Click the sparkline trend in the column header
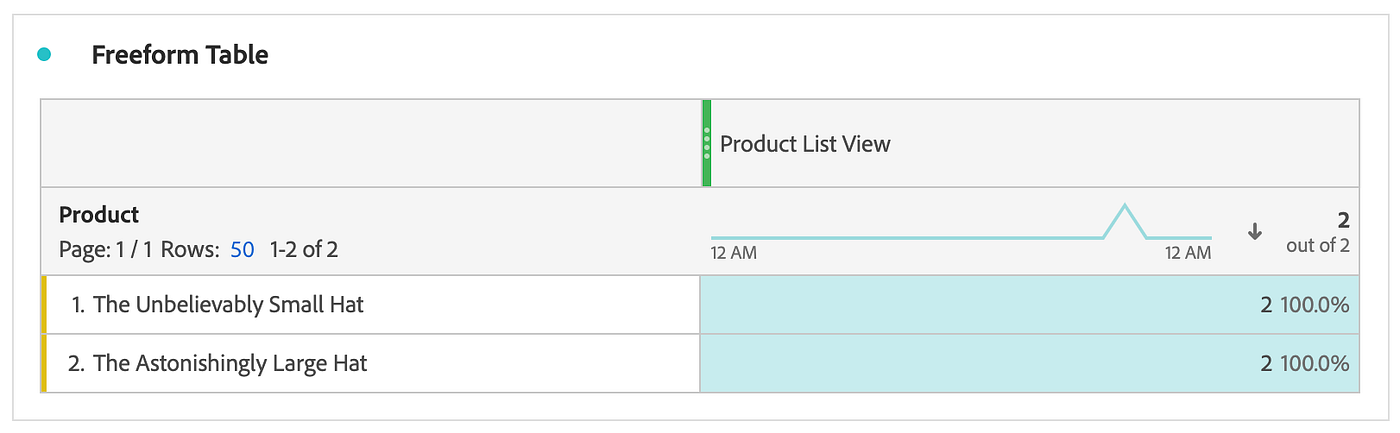 pos(960,231)
